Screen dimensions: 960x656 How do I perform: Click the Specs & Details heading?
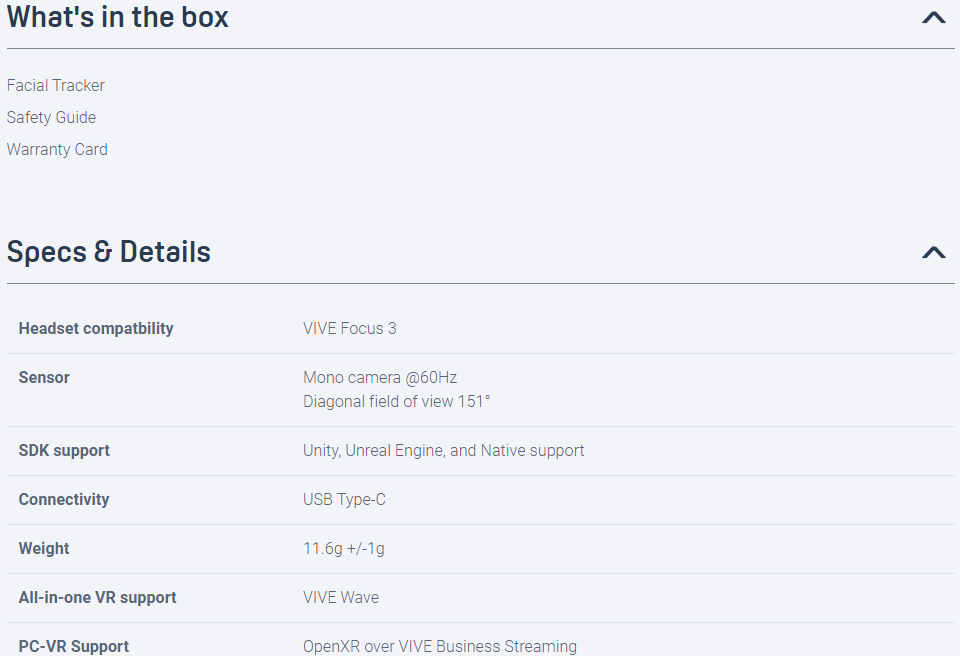tap(109, 252)
